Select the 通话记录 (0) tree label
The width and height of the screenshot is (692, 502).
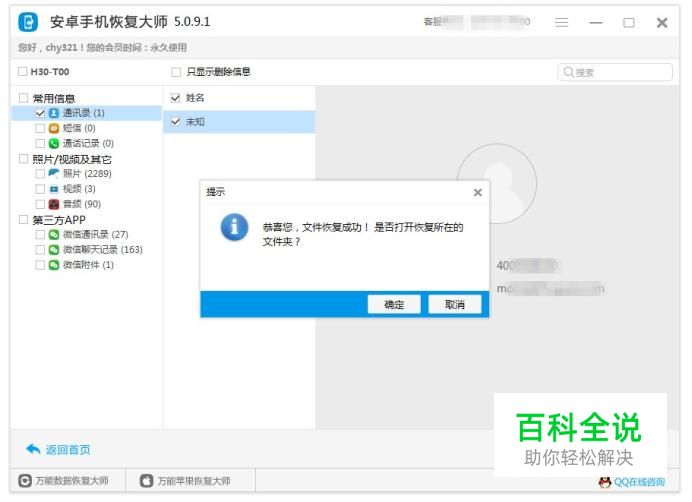[x=88, y=143]
